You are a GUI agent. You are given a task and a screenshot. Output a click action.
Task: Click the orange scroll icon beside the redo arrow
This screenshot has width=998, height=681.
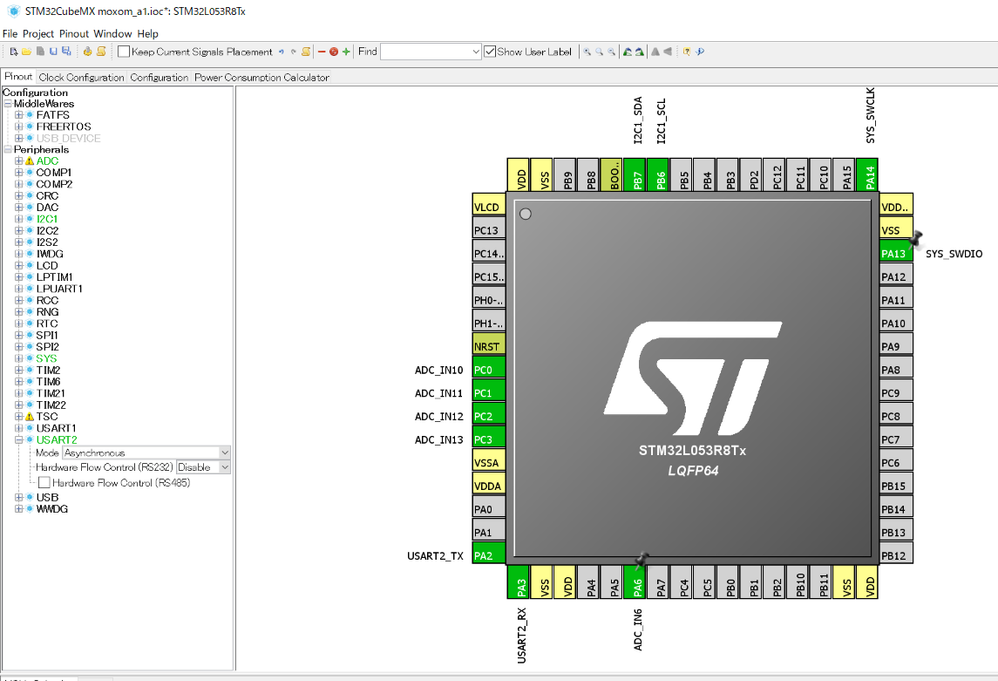306,52
